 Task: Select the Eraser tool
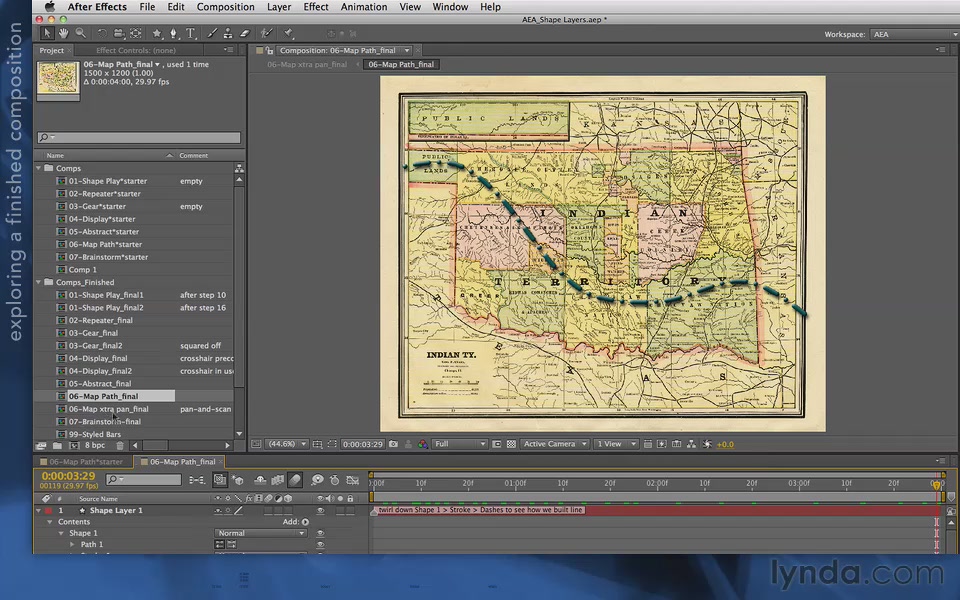coord(244,33)
